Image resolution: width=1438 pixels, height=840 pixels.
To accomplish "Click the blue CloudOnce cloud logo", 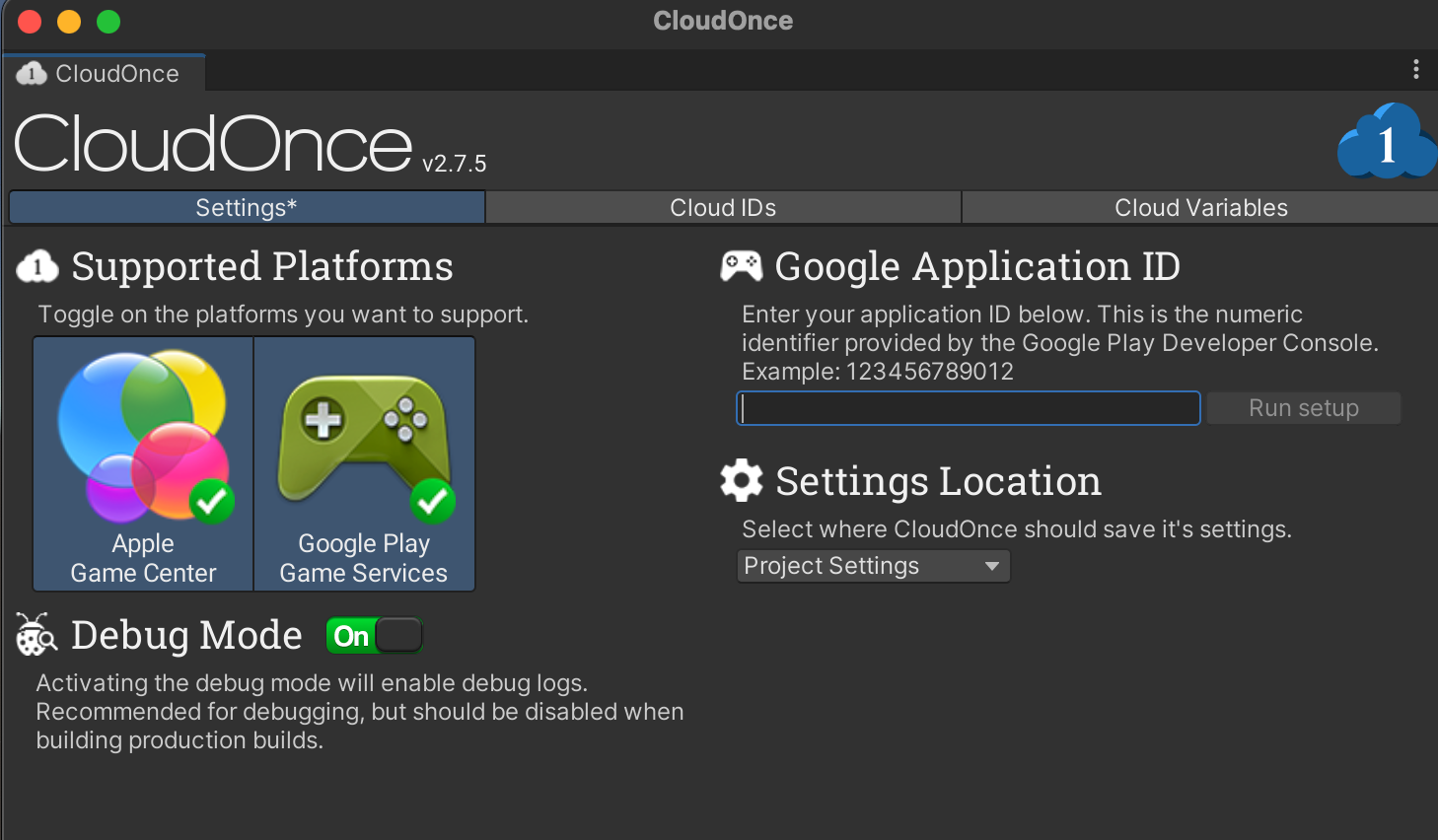I will tap(1387, 142).
